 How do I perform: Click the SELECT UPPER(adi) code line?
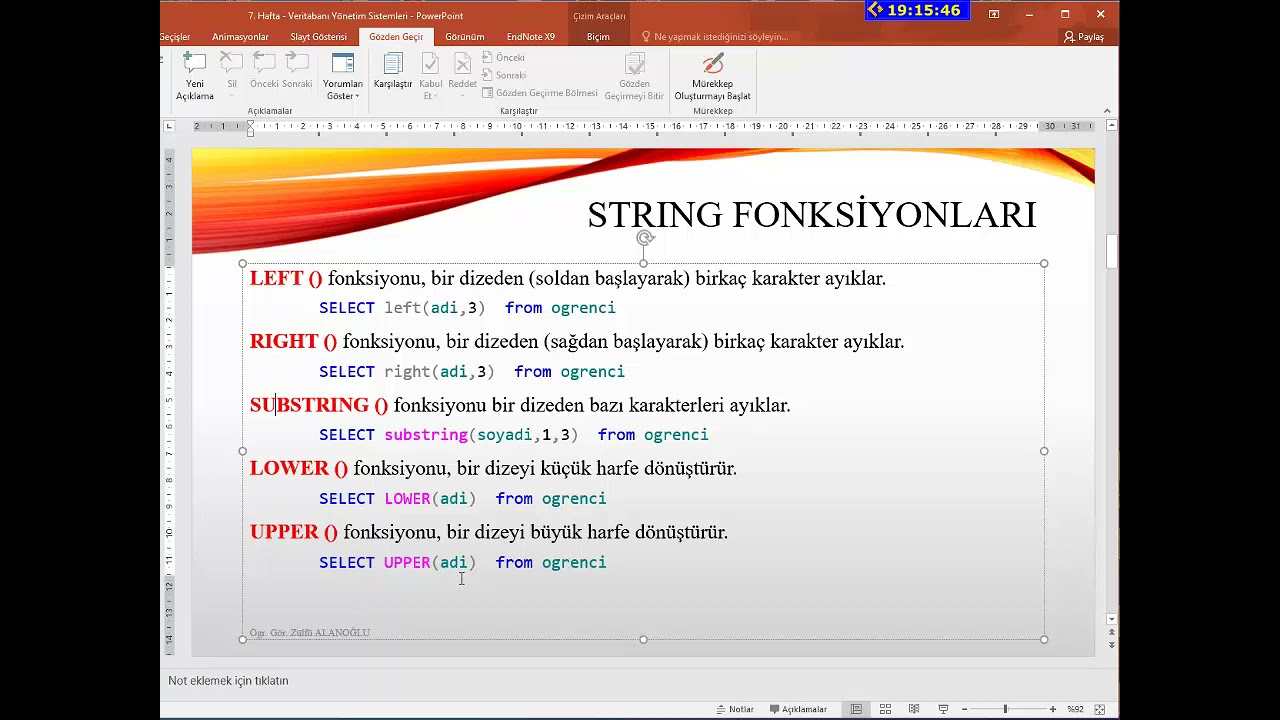pos(463,563)
